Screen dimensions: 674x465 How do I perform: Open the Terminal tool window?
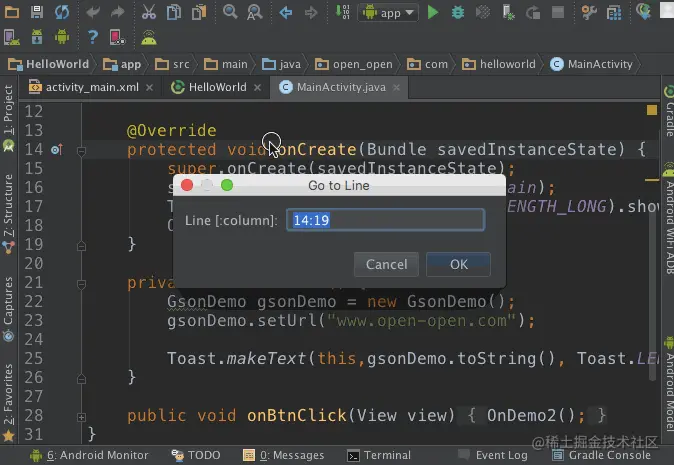tap(379, 456)
